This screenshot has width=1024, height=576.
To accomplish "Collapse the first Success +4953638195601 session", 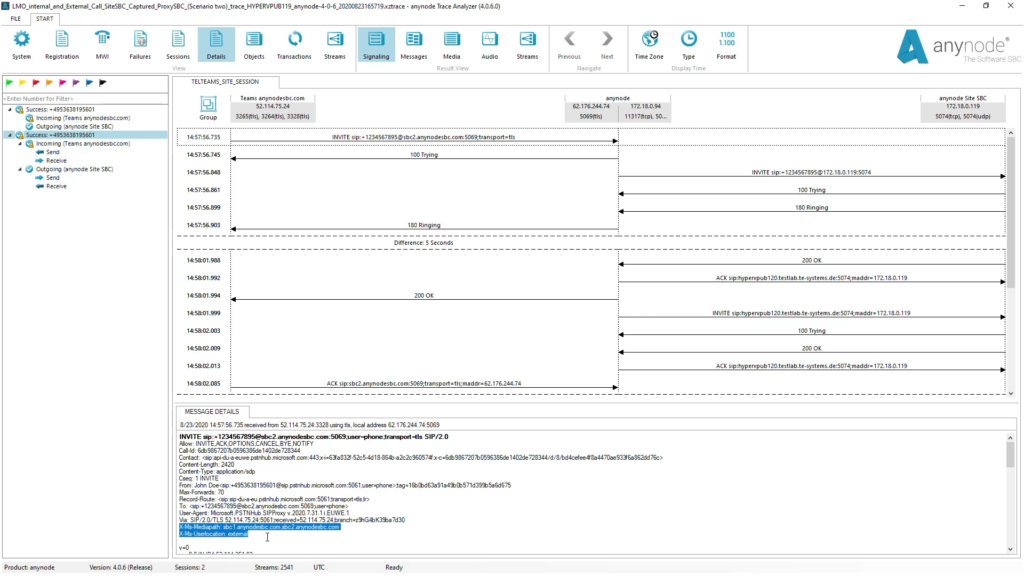I will click(x=10, y=110).
